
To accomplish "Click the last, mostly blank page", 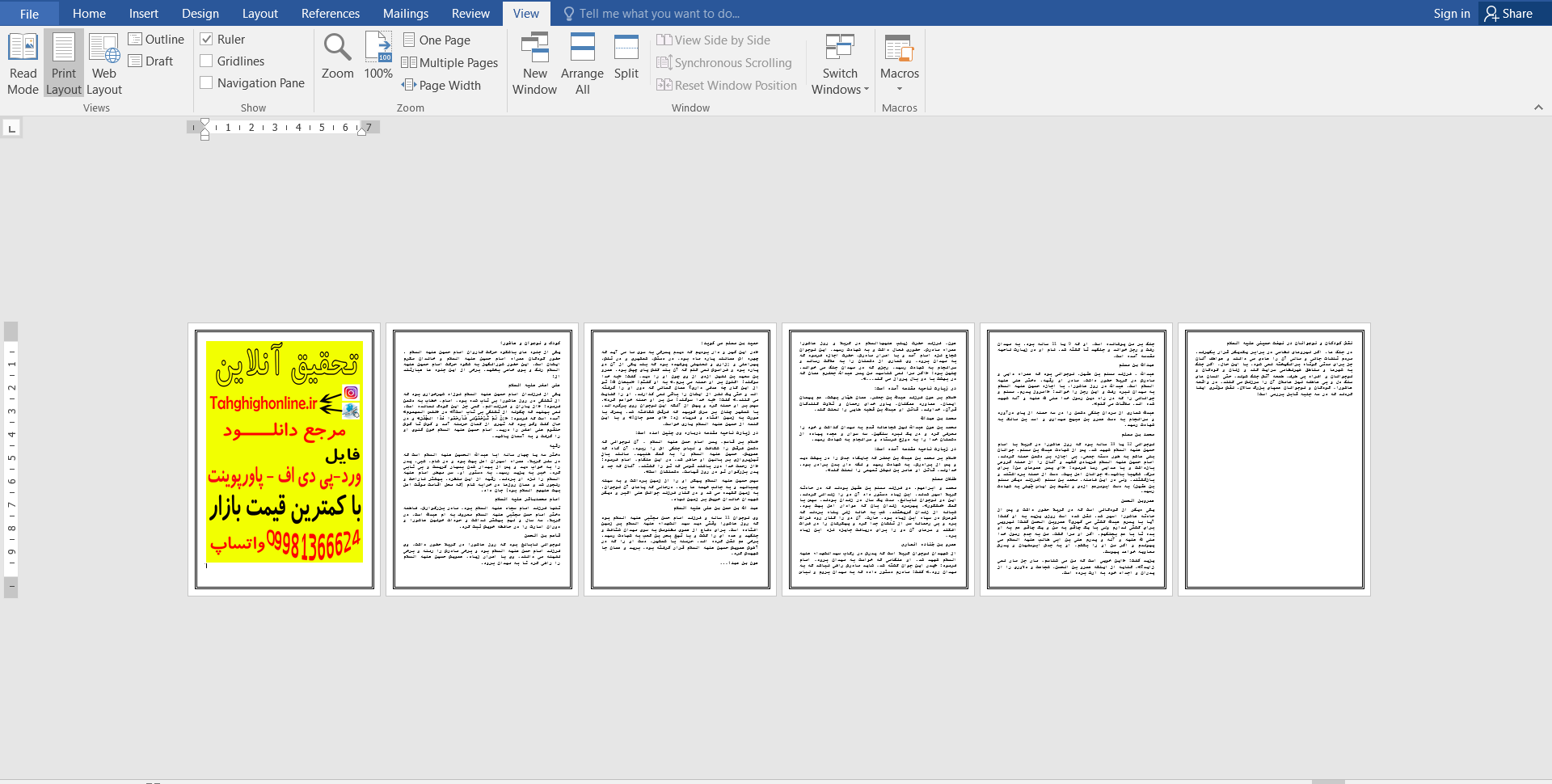I will click(1275, 459).
